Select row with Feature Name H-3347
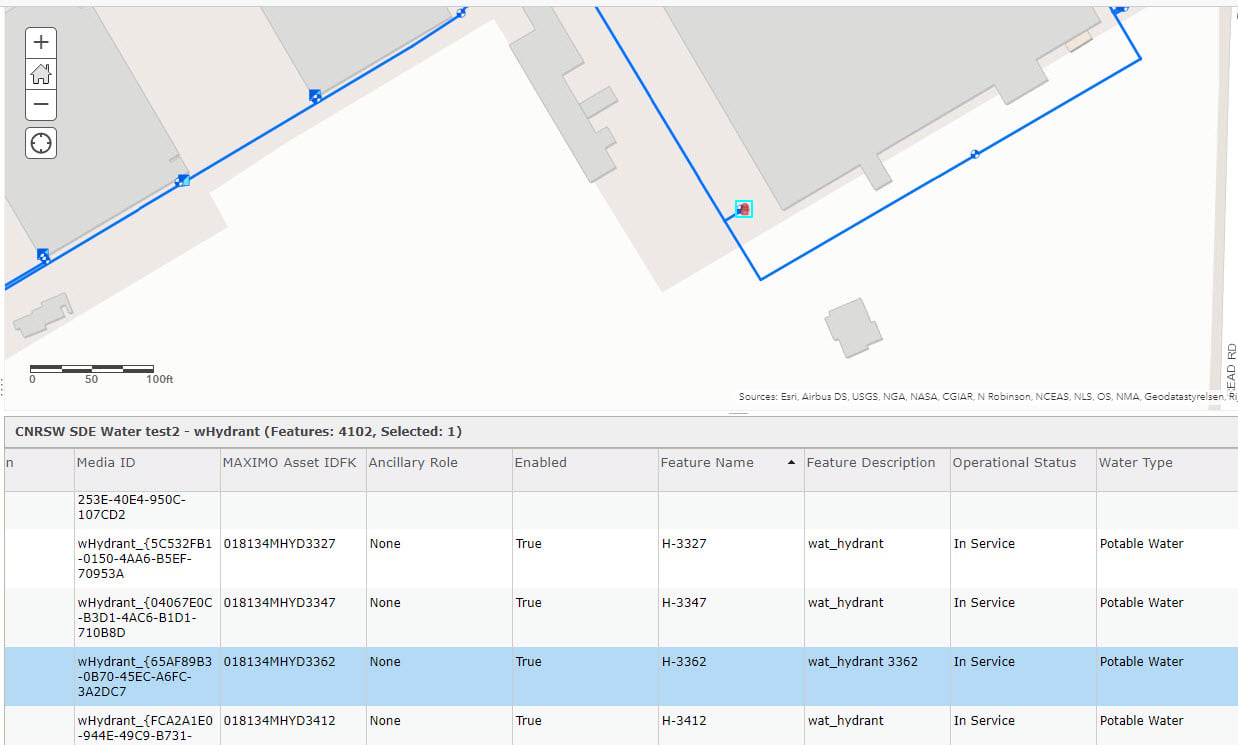This screenshot has width=1238, height=745. pos(621,618)
